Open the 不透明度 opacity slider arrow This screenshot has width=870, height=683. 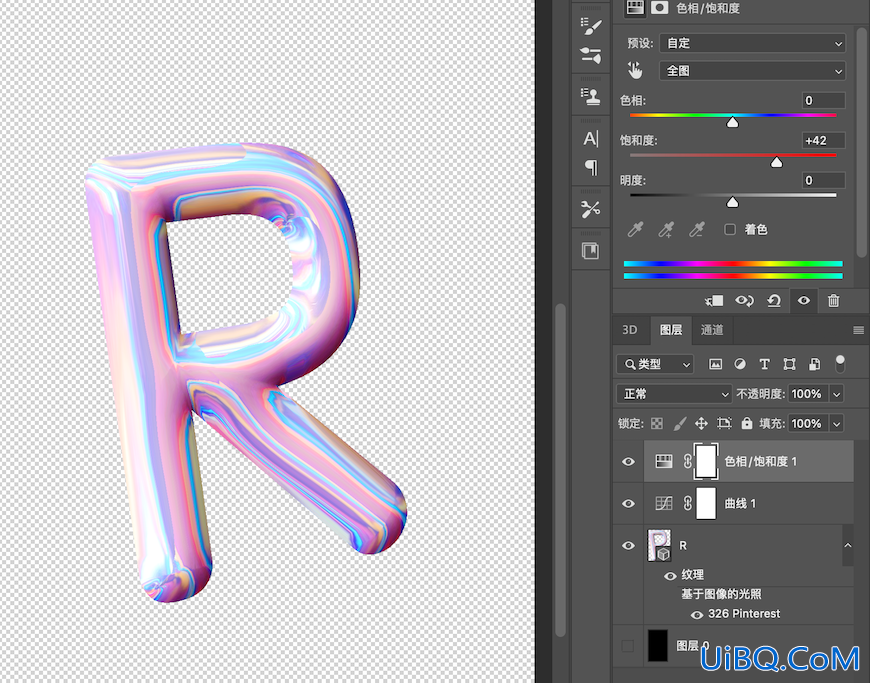pyautogui.click(x=837, y=394)
